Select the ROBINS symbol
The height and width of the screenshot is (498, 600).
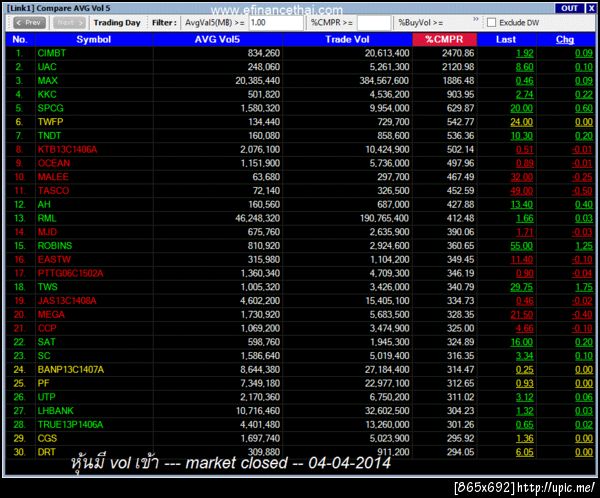[55, 246]
